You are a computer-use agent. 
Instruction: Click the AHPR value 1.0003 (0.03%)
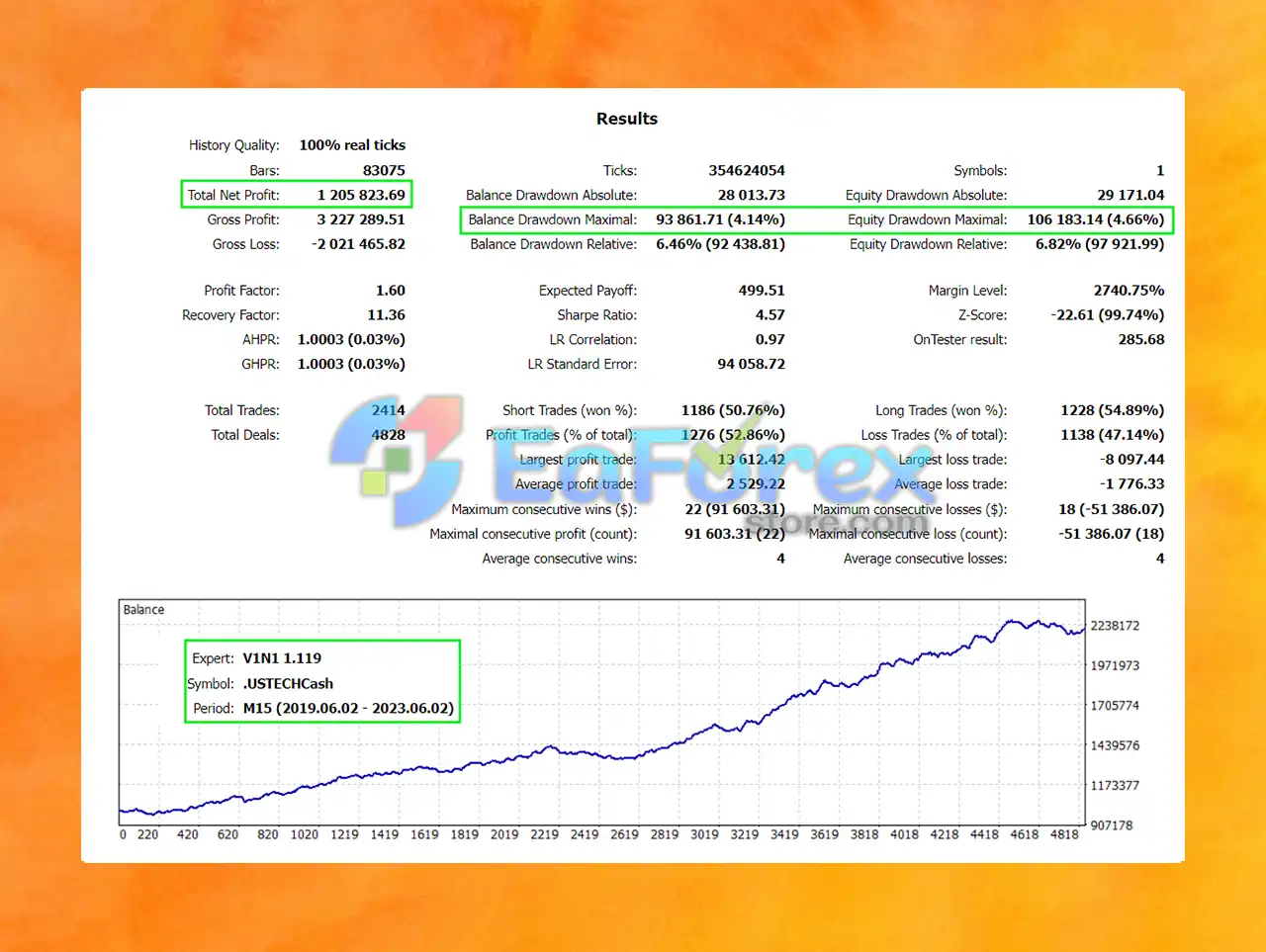[x=351, y=339]
